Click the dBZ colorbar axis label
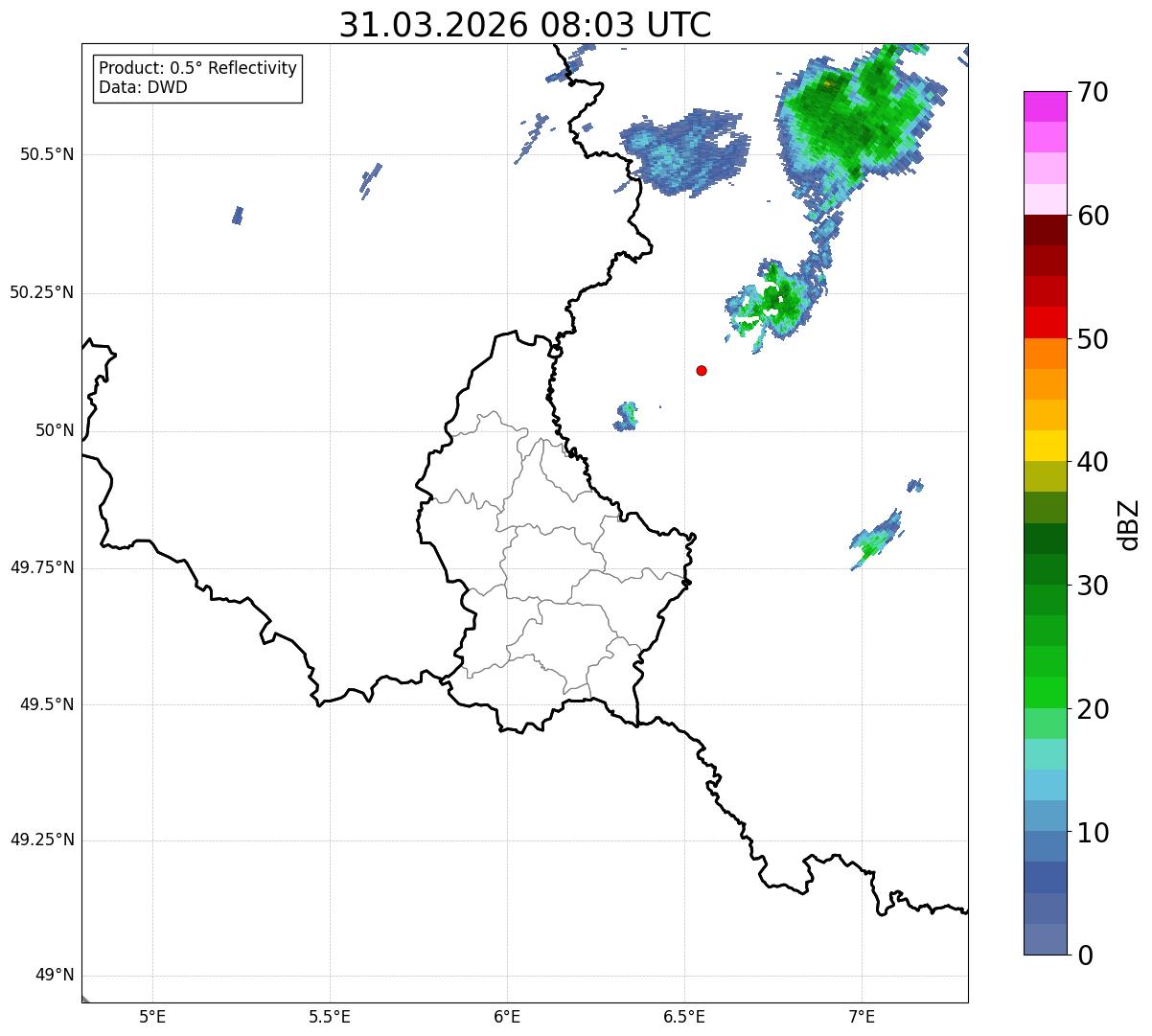Viewport: 1152px width, 1036px height. [1129, 524]
